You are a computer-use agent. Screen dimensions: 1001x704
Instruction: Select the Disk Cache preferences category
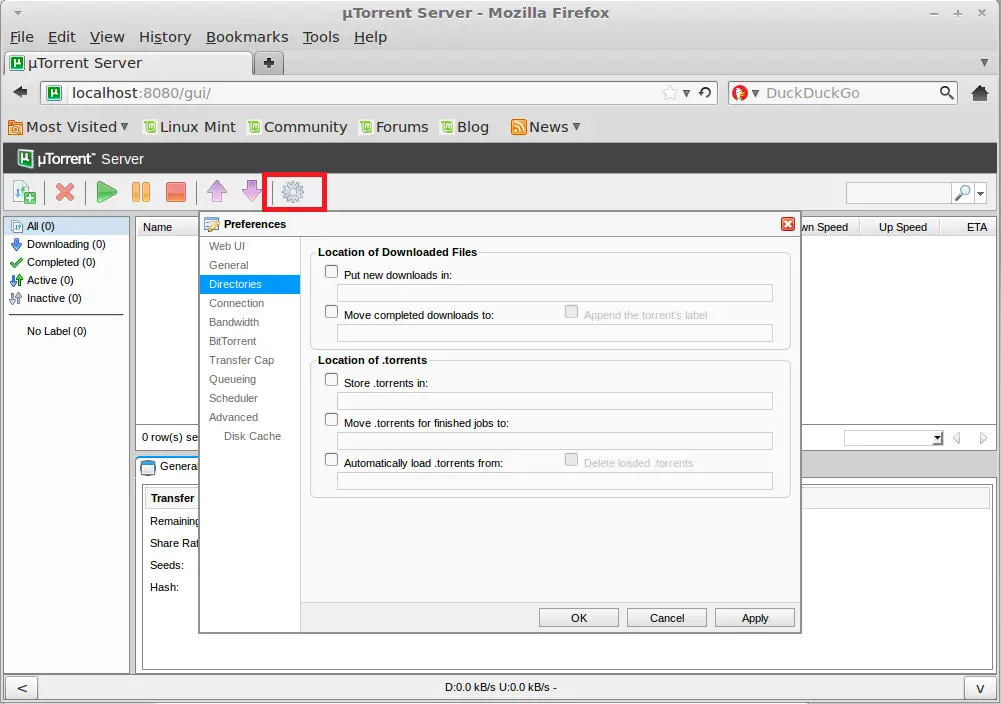click(252, 436)
